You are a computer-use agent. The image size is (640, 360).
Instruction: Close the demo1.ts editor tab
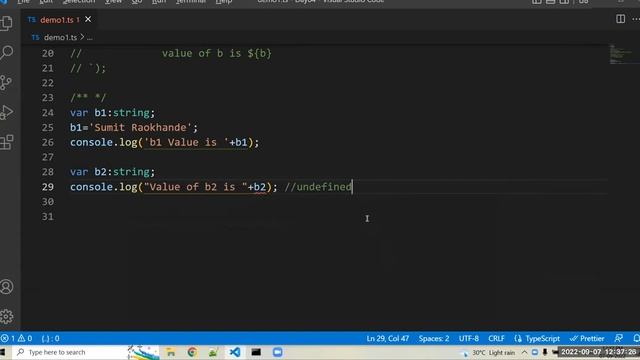point(88,20)
